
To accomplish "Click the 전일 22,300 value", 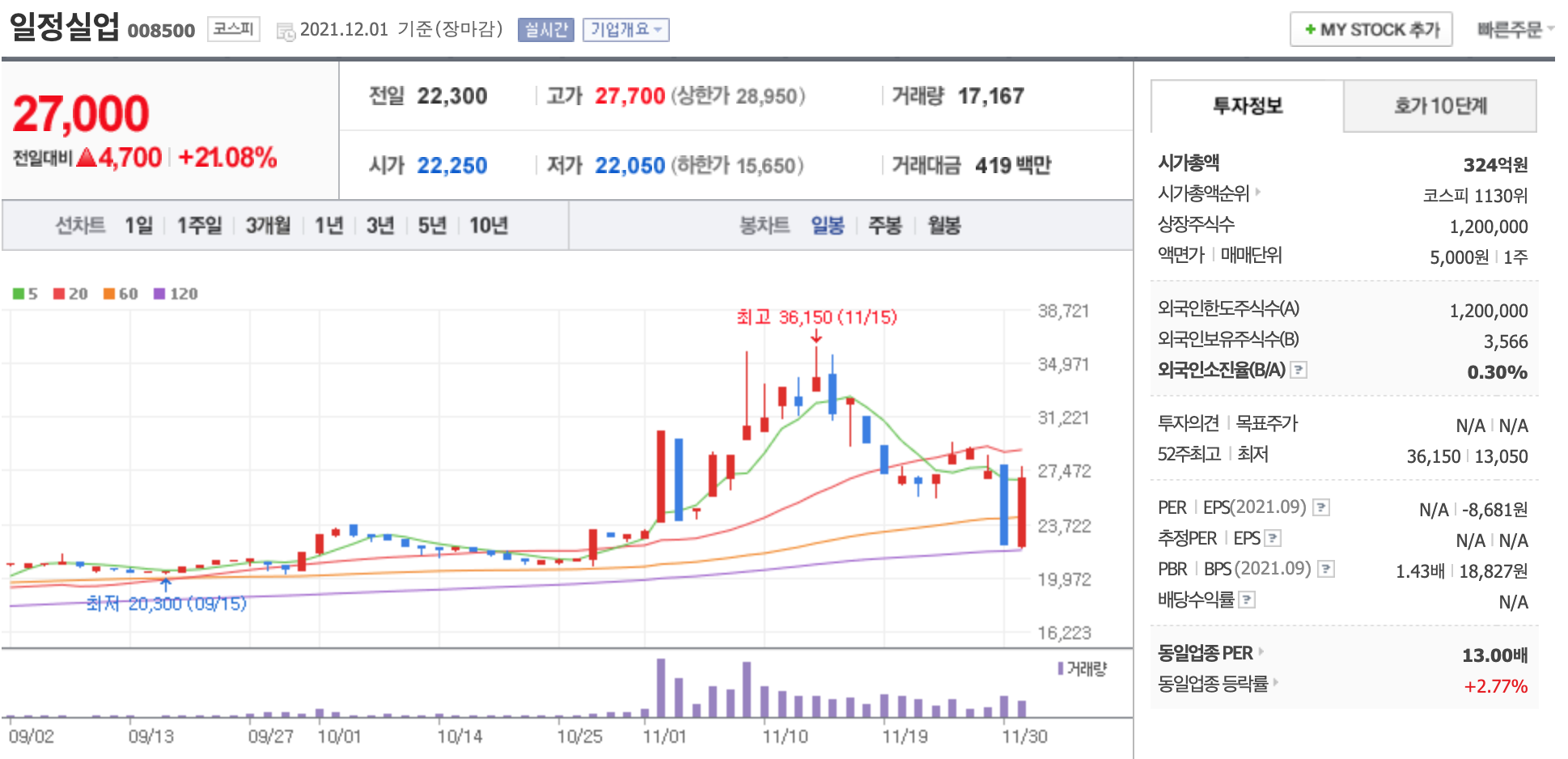I will coord(451,96).
